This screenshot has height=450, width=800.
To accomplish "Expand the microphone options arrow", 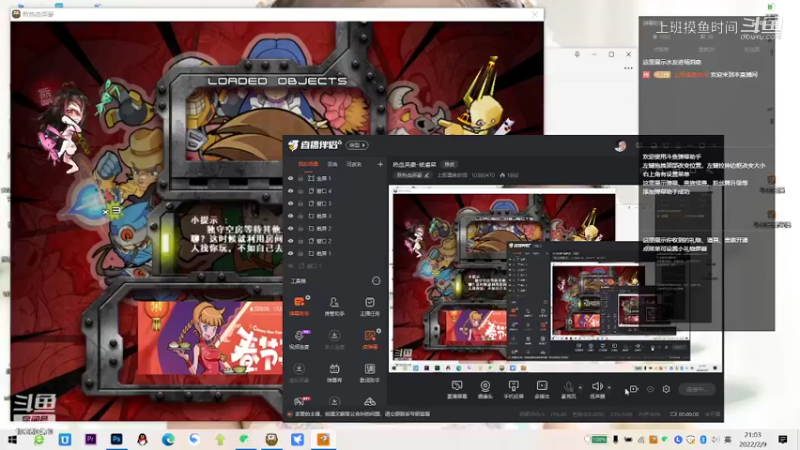I will tap(580, 388).
